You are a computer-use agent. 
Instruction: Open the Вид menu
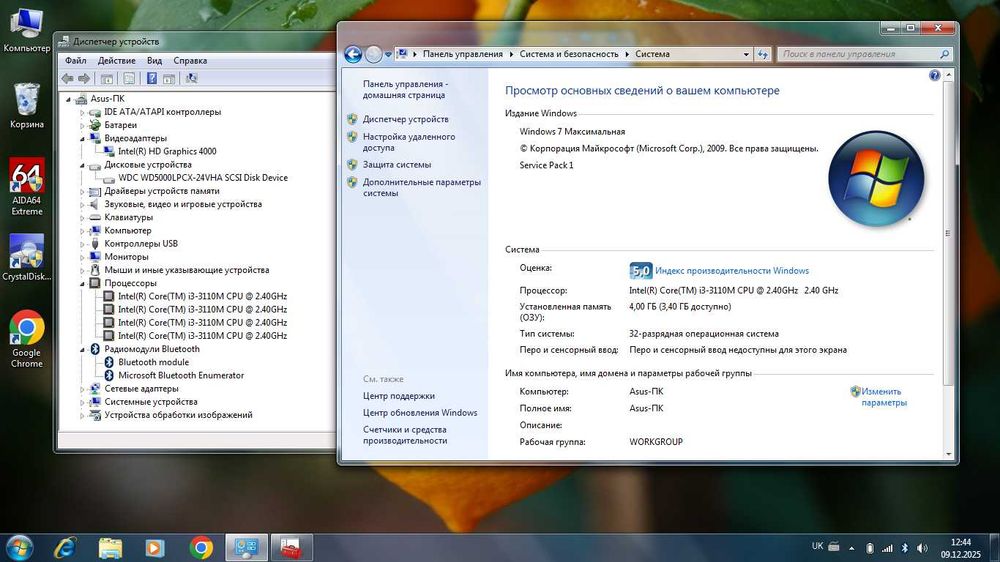[x=154, y=61]
